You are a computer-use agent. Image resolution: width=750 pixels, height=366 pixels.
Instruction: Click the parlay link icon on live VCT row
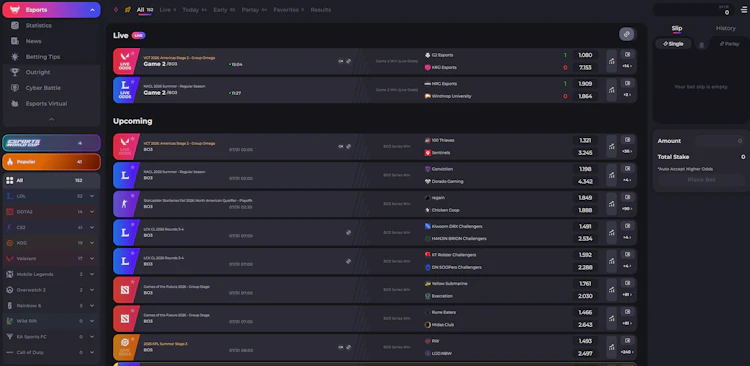coord(349,61)
